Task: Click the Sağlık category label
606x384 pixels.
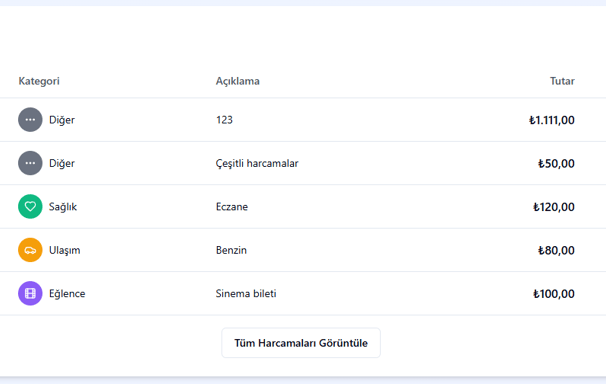Action: click(x=63, y=207)
